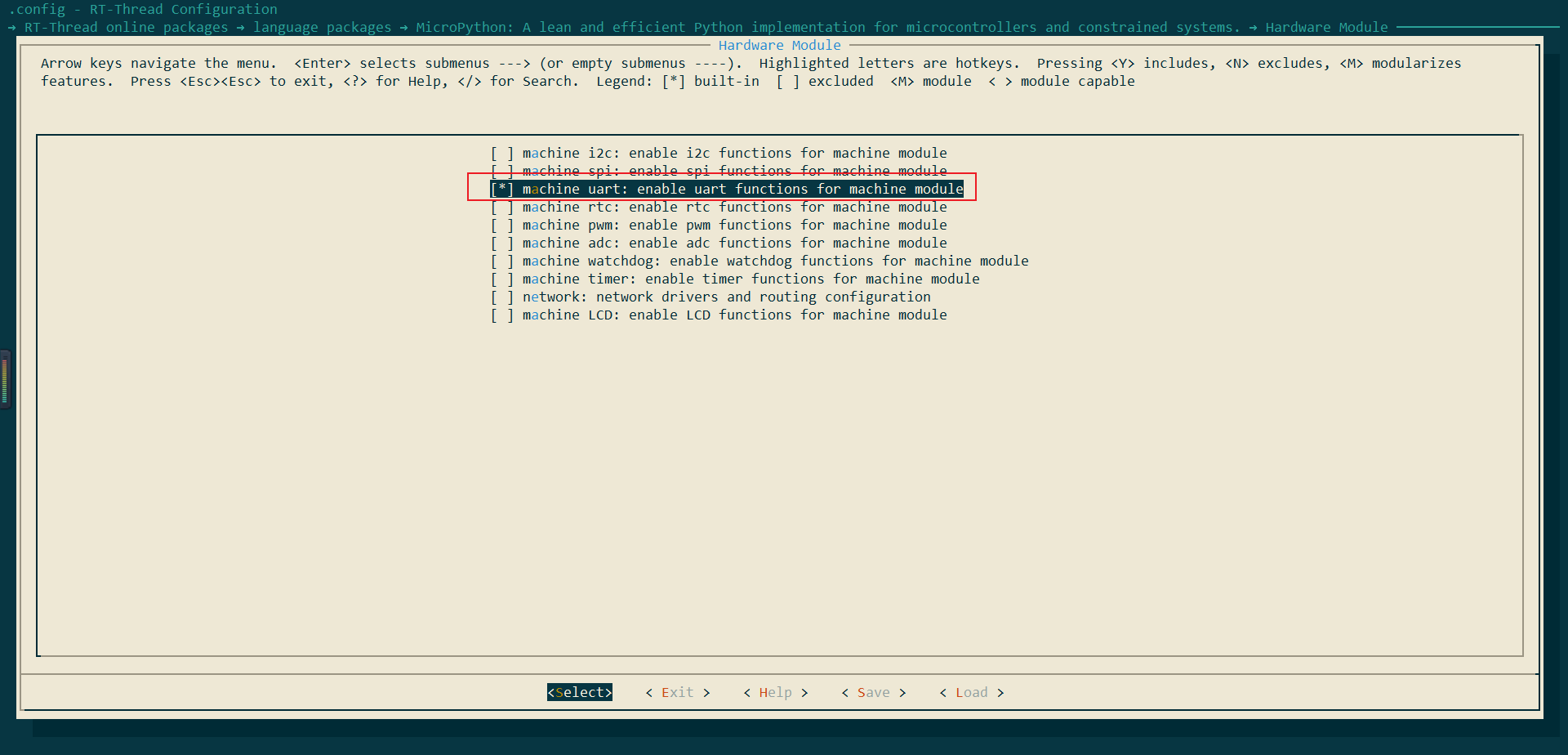Image resolution: width=1568 pixels, height=755 pixels.
Task: Enable machine LCD checkbox
Action: click(501, 315)
